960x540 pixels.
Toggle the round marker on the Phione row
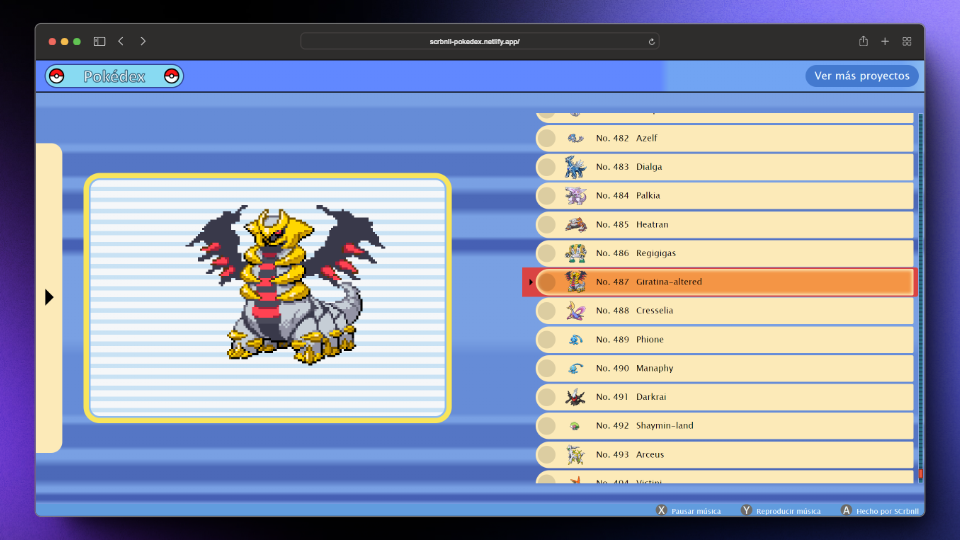pyautogui.click(x=547, y=340)
